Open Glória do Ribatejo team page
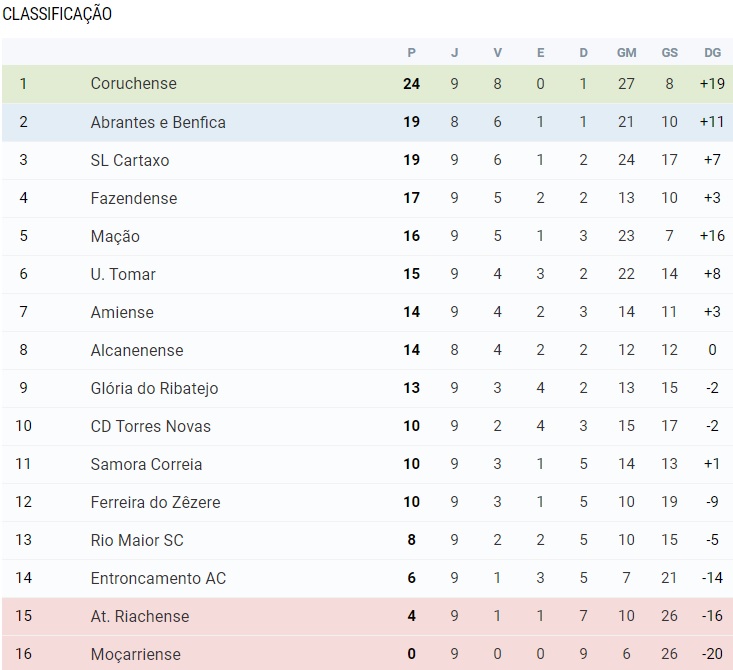 pyautogui.click(x=154, y=388)
